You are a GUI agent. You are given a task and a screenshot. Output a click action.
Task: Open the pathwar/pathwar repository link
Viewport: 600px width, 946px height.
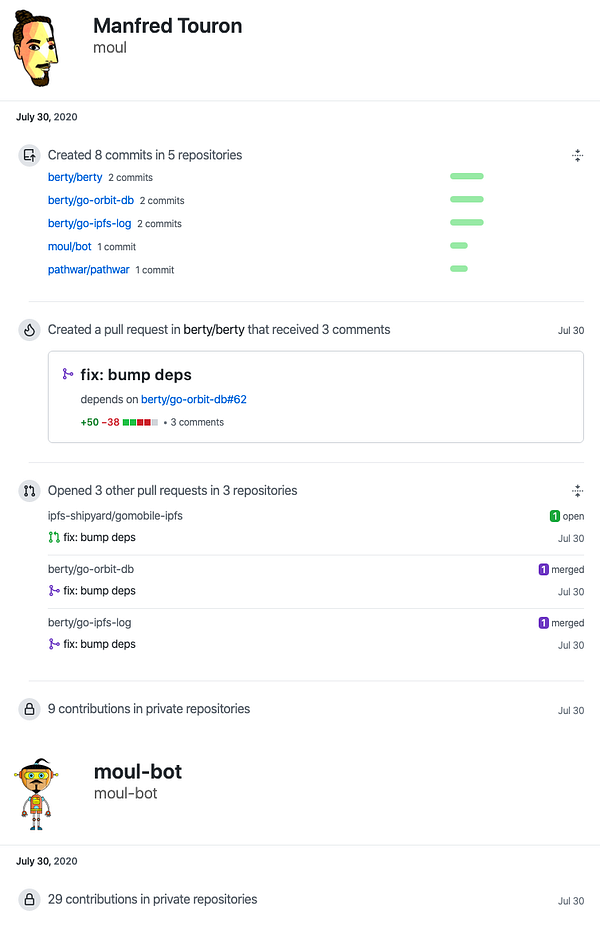88,269
